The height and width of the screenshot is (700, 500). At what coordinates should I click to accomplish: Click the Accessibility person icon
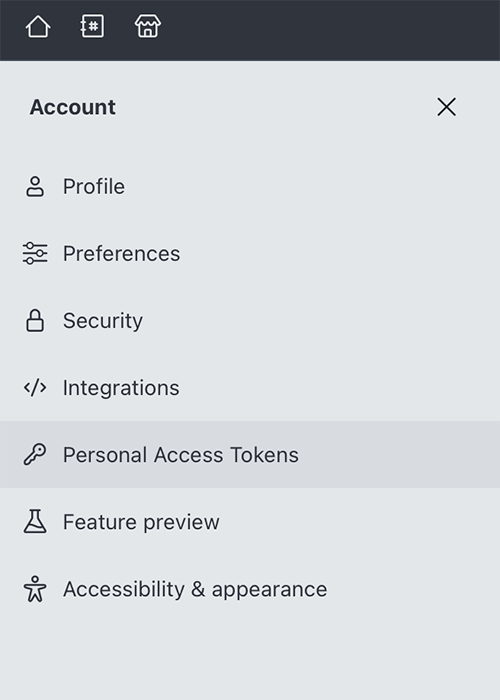point(35,589)
